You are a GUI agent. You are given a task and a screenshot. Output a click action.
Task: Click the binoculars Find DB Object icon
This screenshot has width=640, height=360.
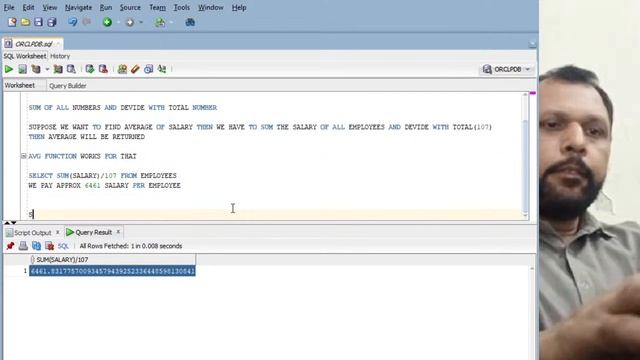click(190, 22)
